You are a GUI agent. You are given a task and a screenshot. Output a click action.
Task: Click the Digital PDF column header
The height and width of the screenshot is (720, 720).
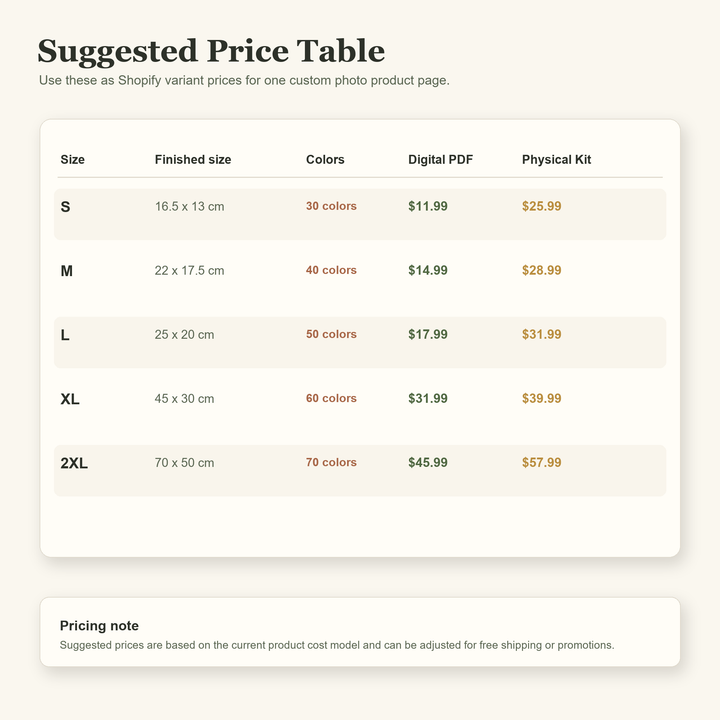pyautogui.click(x=440, y=159)
